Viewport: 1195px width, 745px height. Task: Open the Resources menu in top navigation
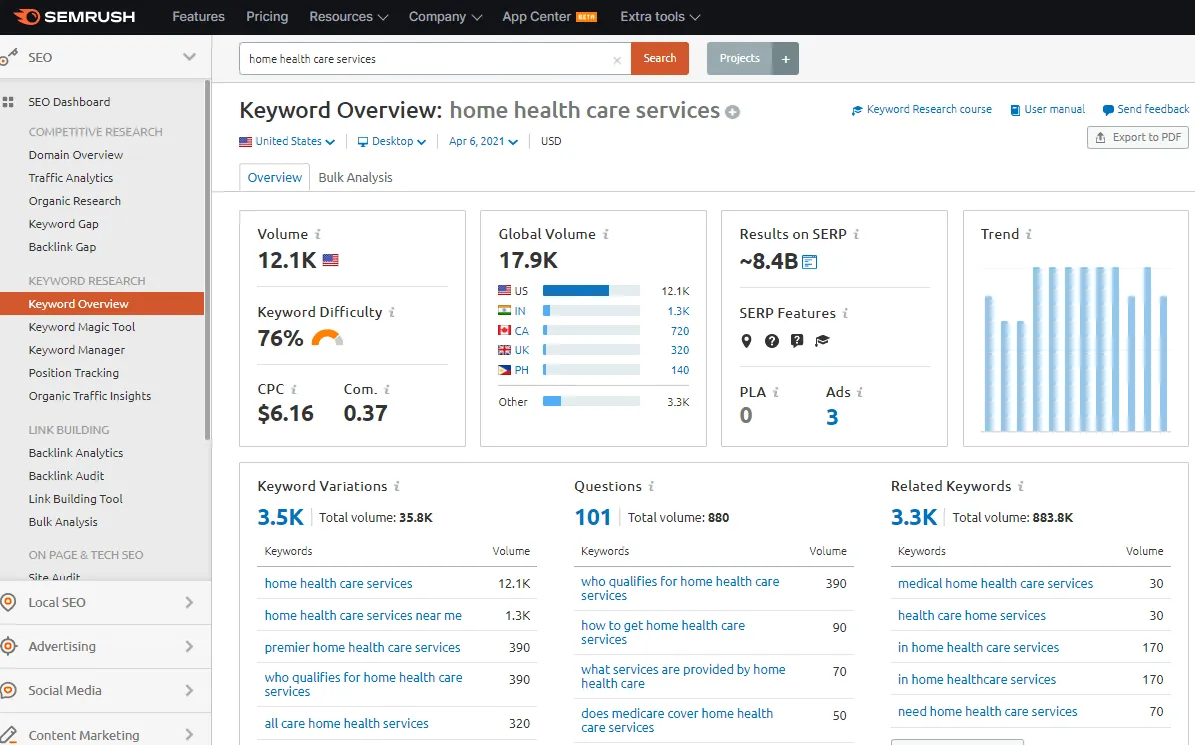pyautogui.click(x=341, y=17)
